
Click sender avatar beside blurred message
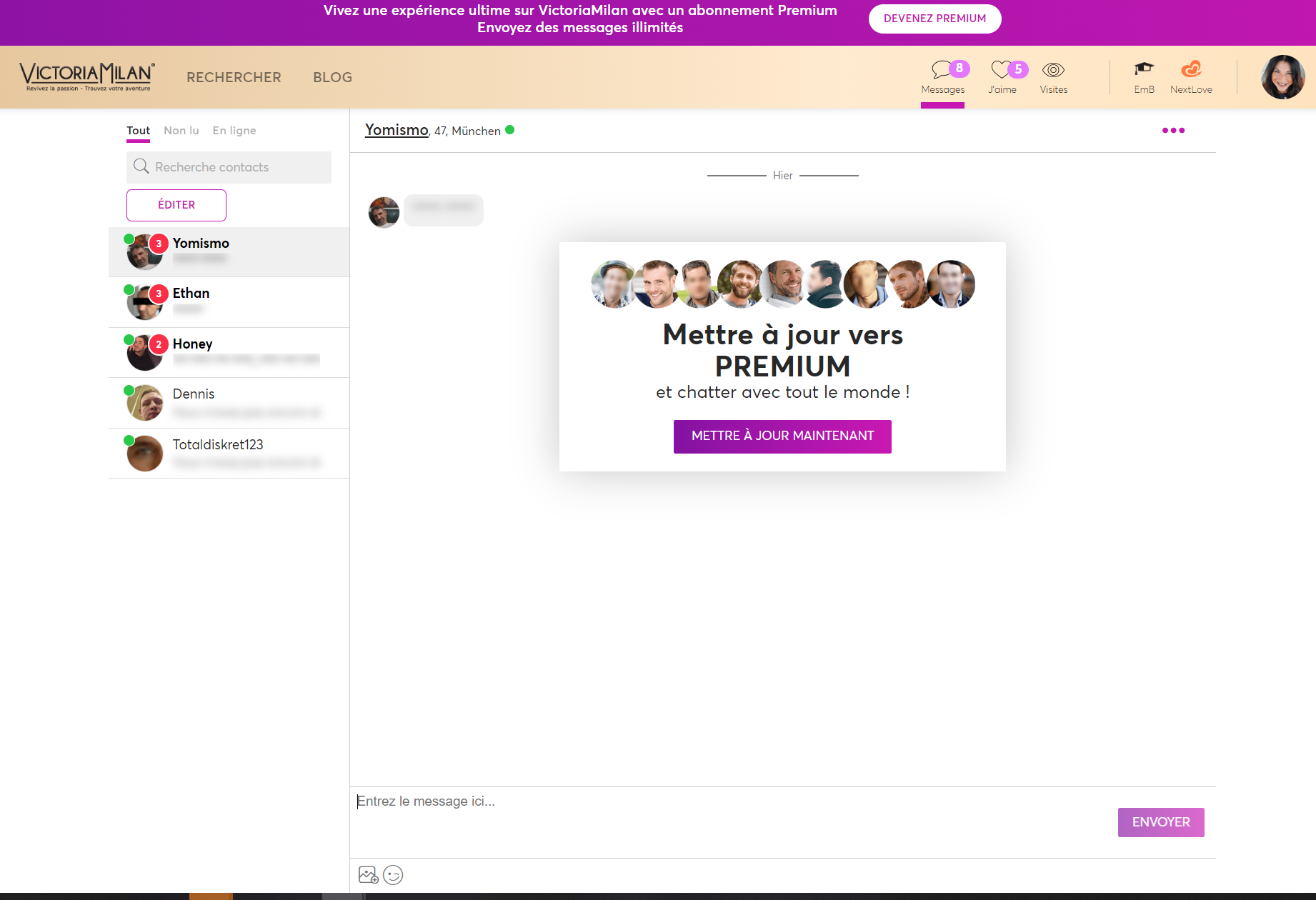click(384, 212)
